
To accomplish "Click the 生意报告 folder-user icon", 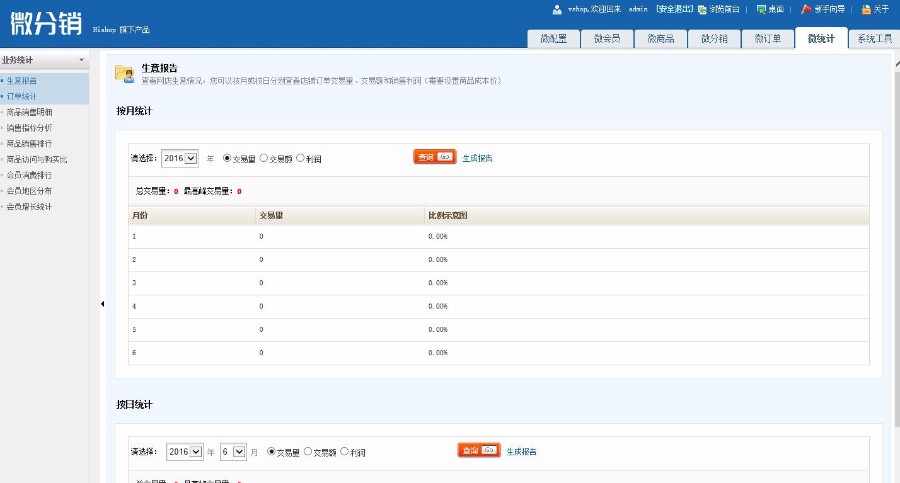I will (125, 74).
